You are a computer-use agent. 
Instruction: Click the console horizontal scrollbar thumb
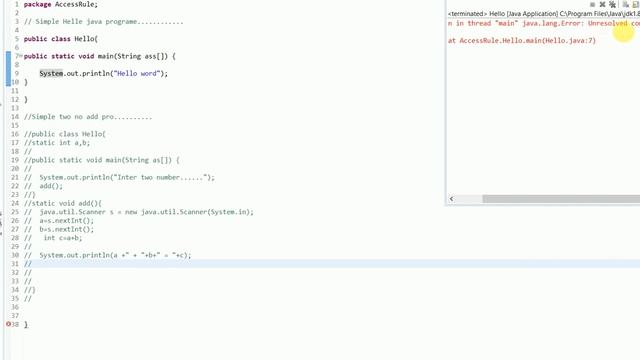(x=561, y=199)
